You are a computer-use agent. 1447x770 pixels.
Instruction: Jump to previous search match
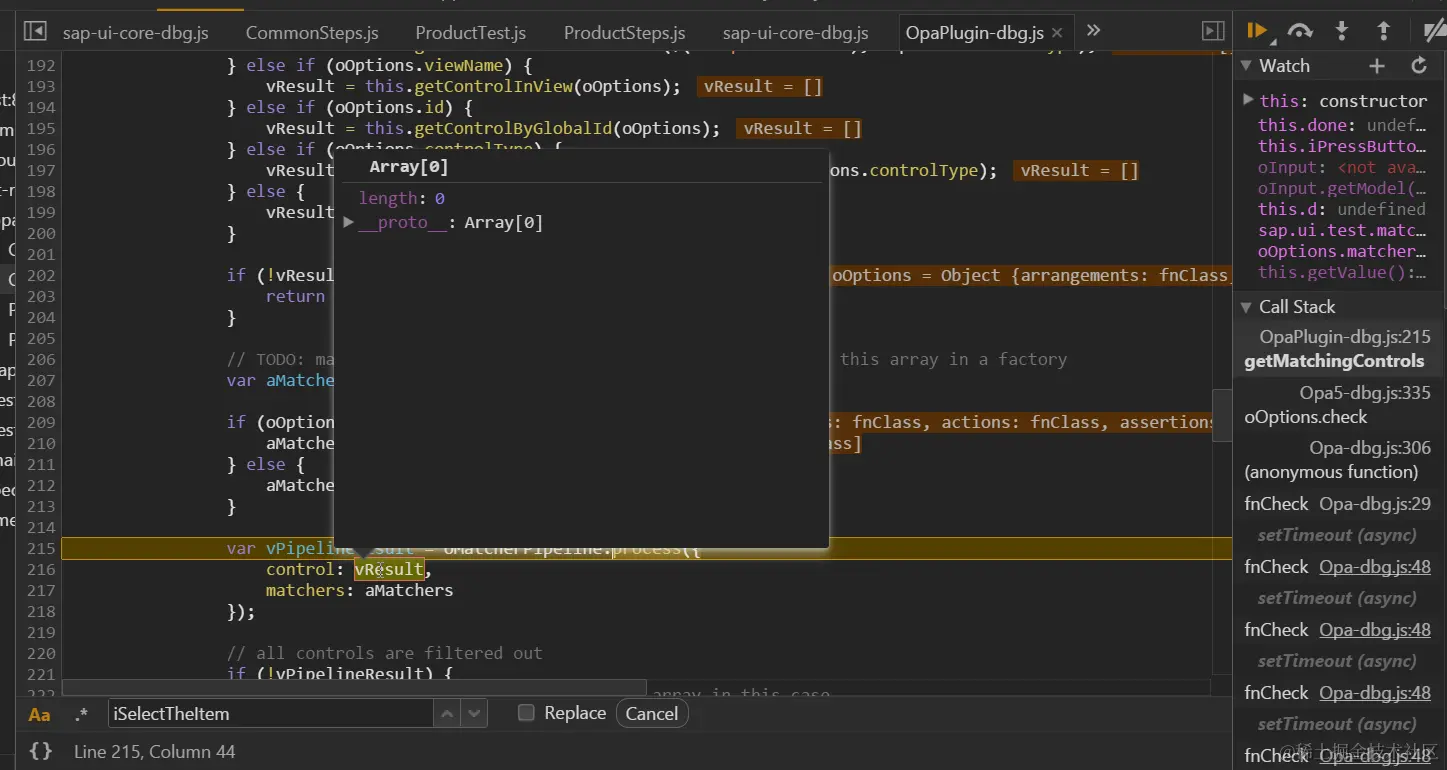pos(447,714)
